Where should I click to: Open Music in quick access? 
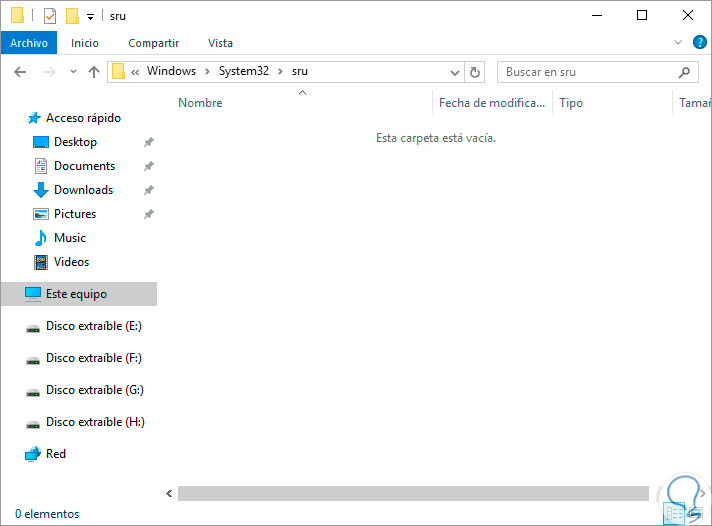pyautogui.click(x=69, y=238)
